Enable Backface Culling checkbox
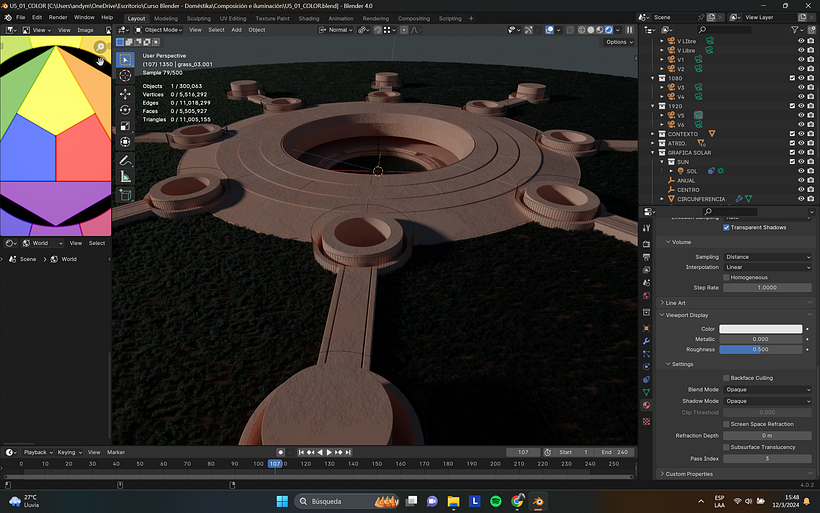The image size is (820, 513). pyautogui.click(x=726, y=378)
